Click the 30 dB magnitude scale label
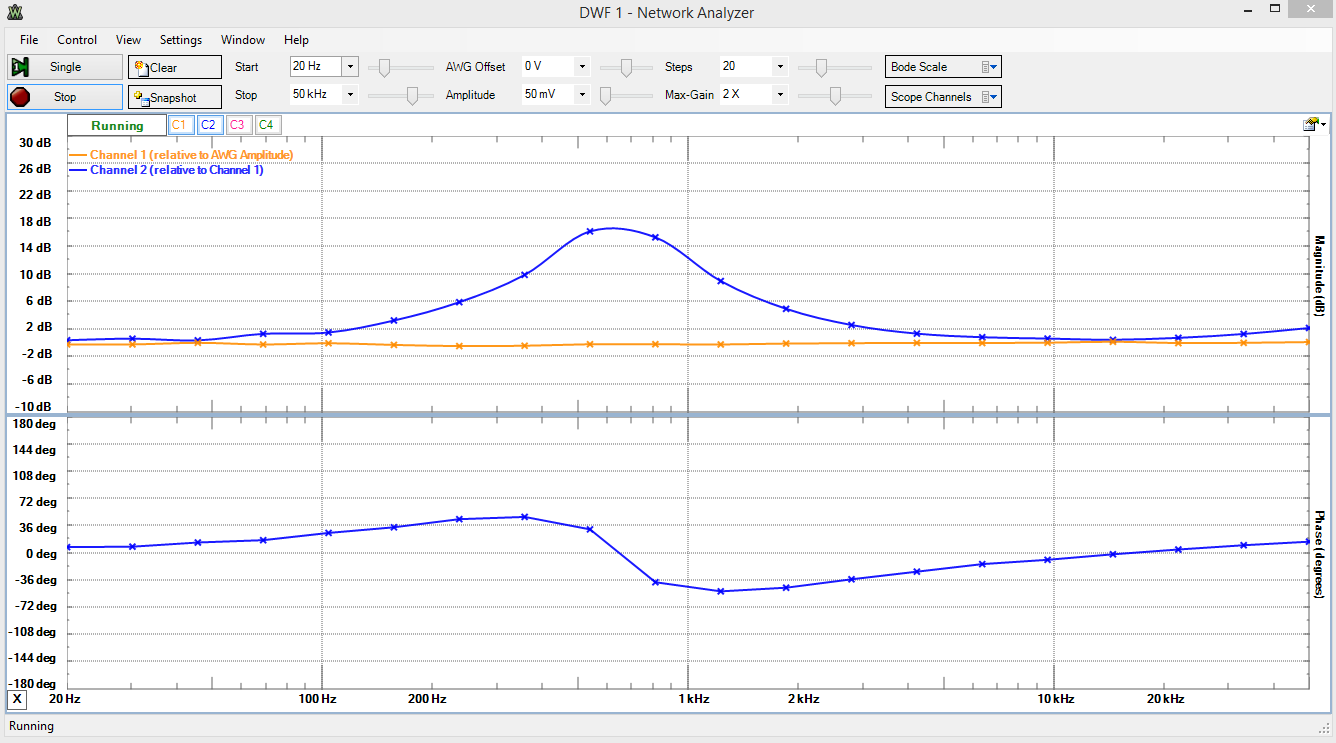This screenshot has width=1336, height=743. click(36, 143)
